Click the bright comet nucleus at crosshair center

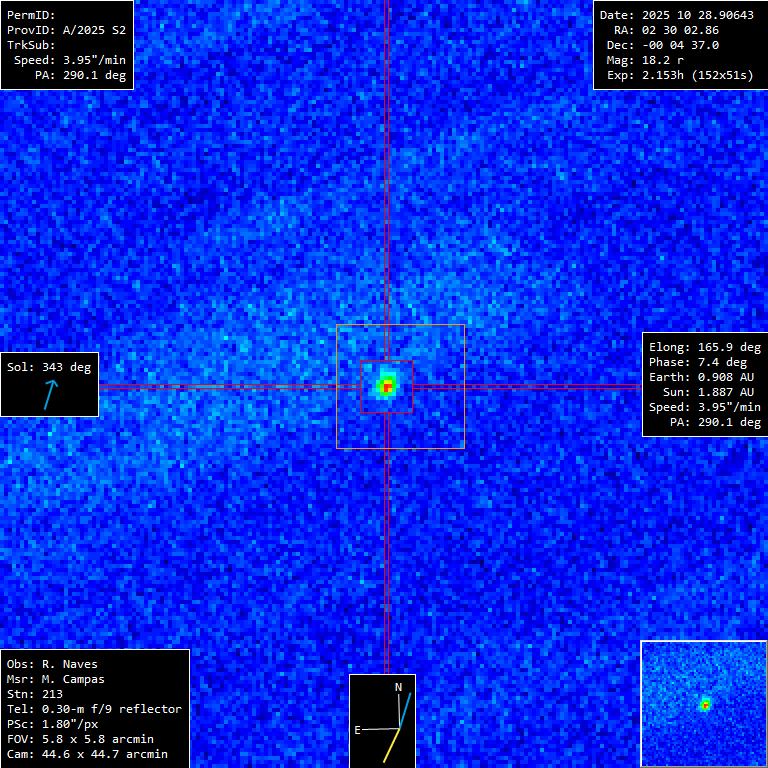click(x=386, y=385)
